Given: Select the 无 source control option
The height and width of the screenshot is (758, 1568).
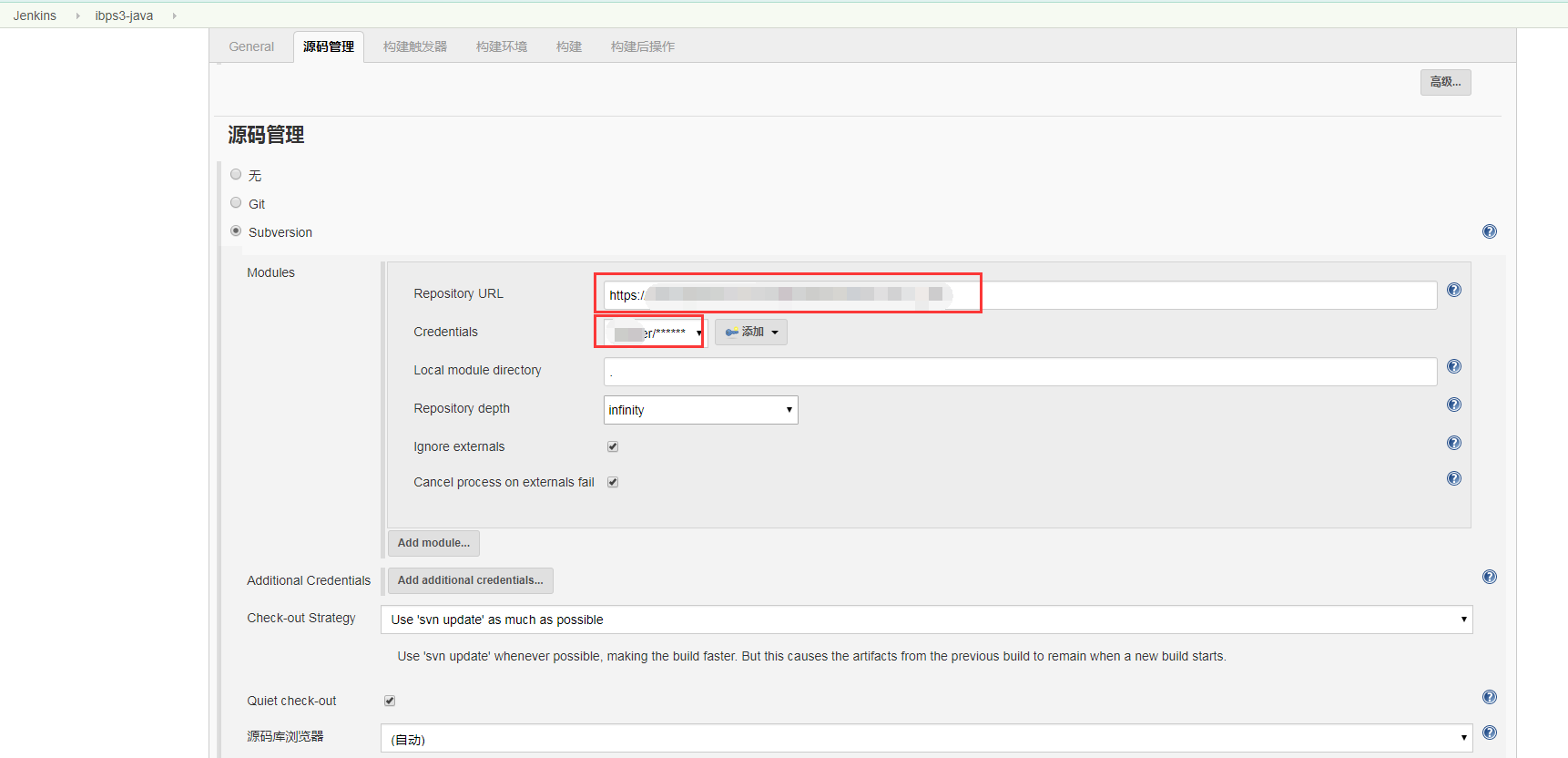Looking at the screenshot, I should tap(237, 175).
